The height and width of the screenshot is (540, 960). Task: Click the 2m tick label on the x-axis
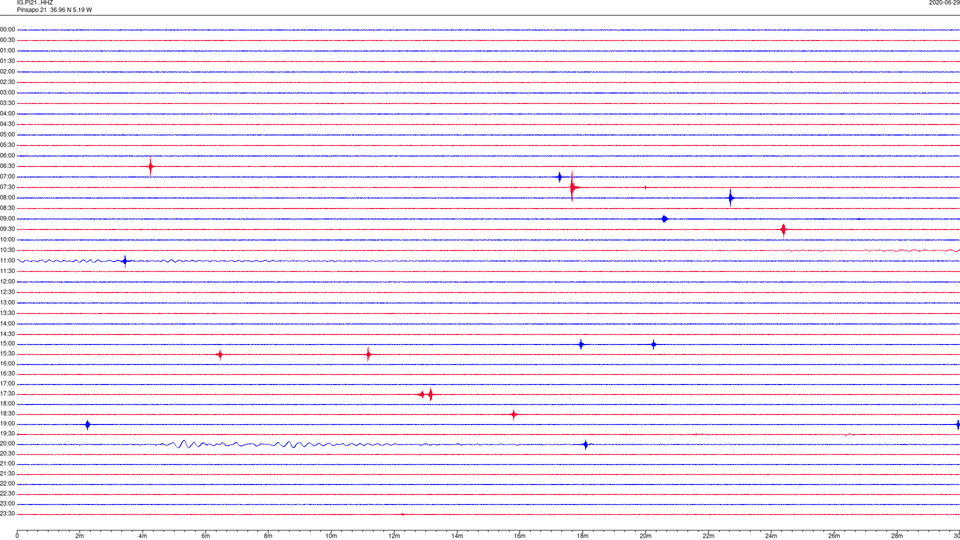[x=80, y=536]
